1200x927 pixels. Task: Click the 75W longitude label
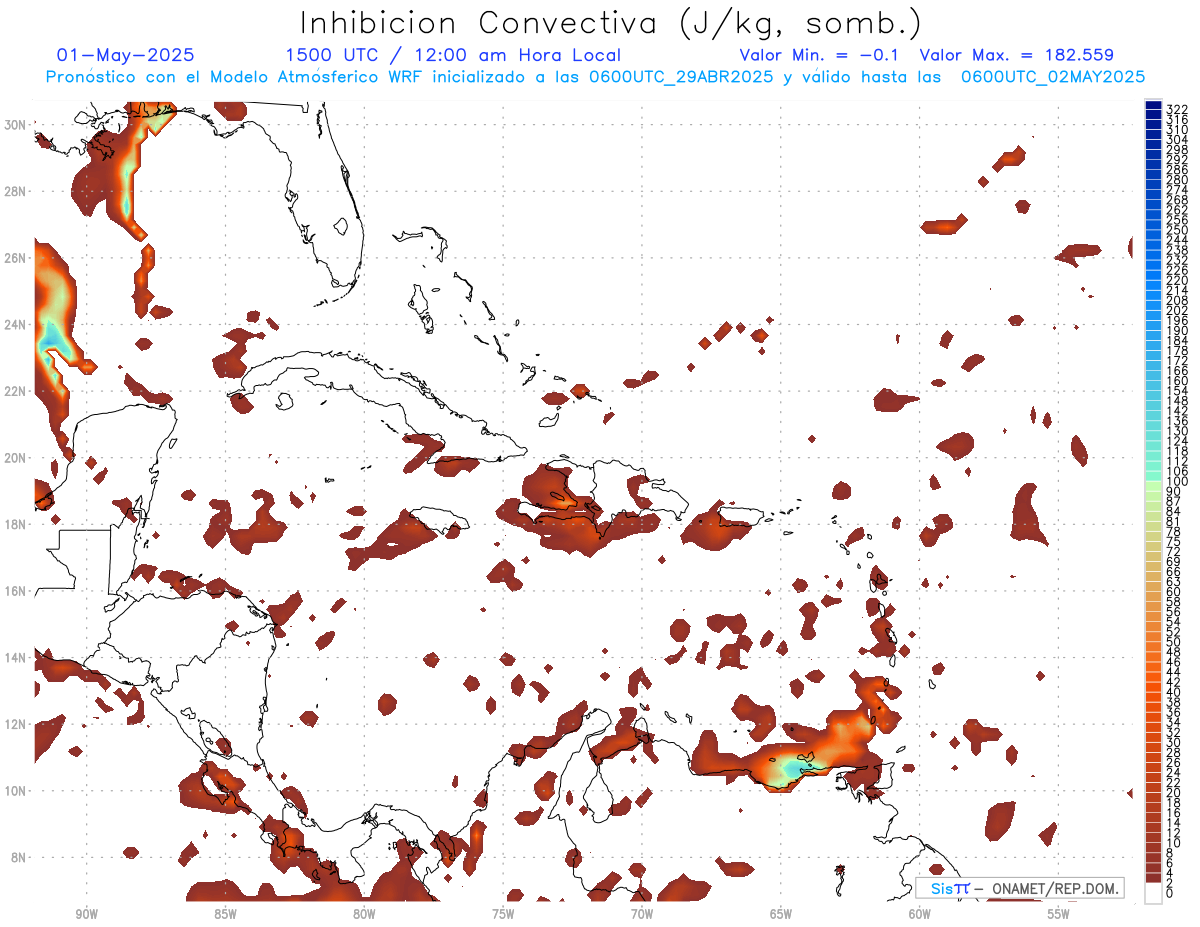click(503, 912)
